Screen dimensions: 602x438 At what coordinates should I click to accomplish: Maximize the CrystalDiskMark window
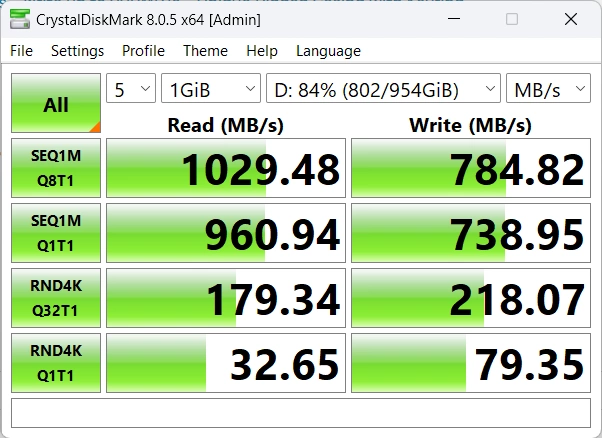pos(512,19)
